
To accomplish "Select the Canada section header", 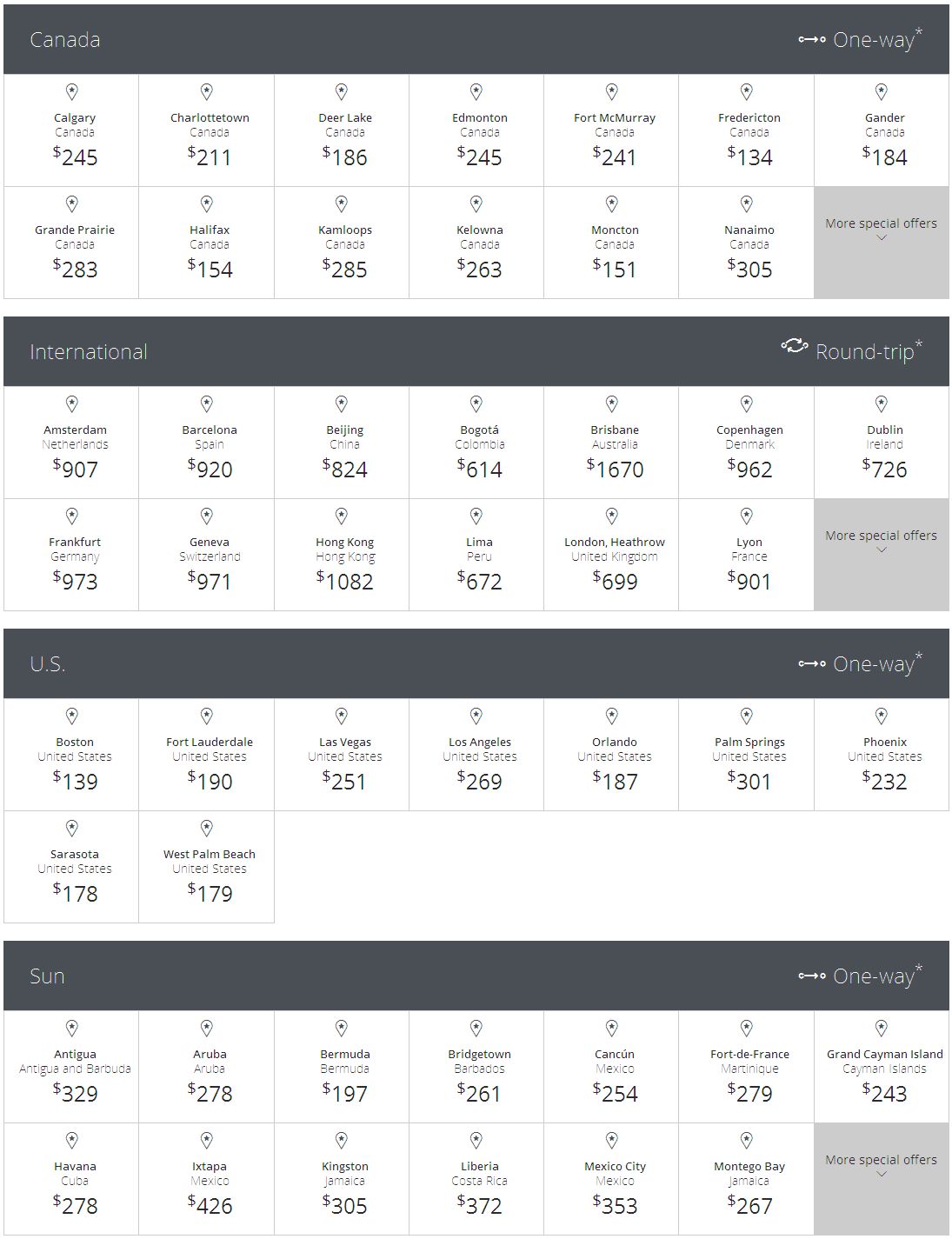I will pyautogui.click(x=65, y=40).
